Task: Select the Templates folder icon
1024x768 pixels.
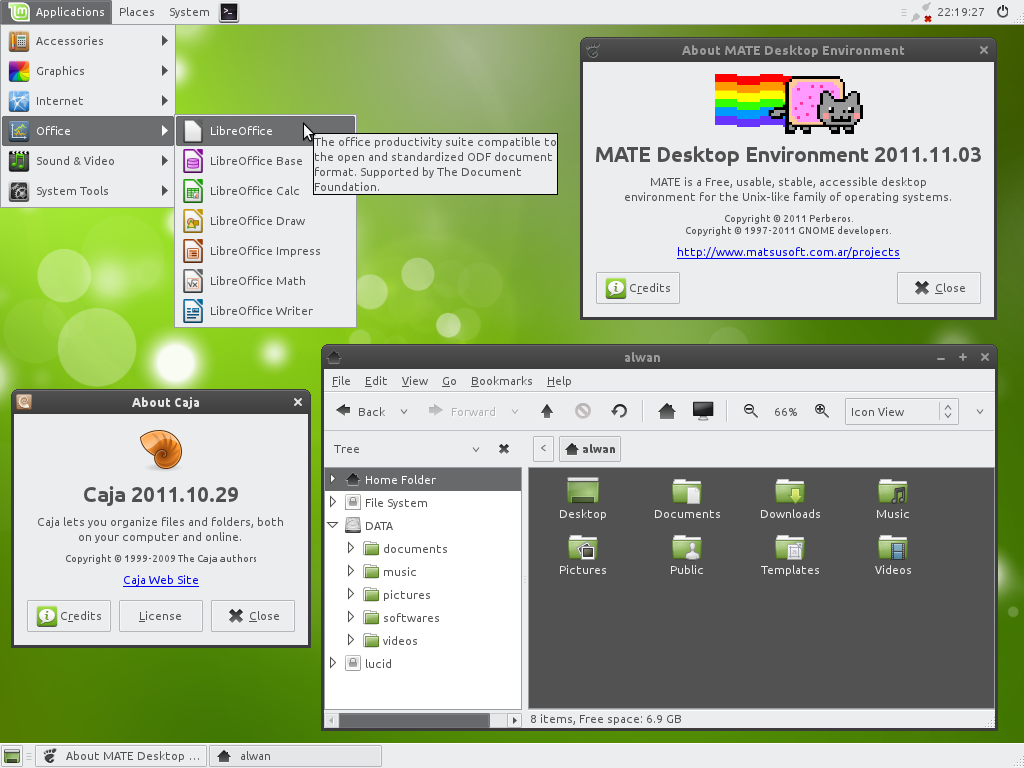Action: click(790, 555)
